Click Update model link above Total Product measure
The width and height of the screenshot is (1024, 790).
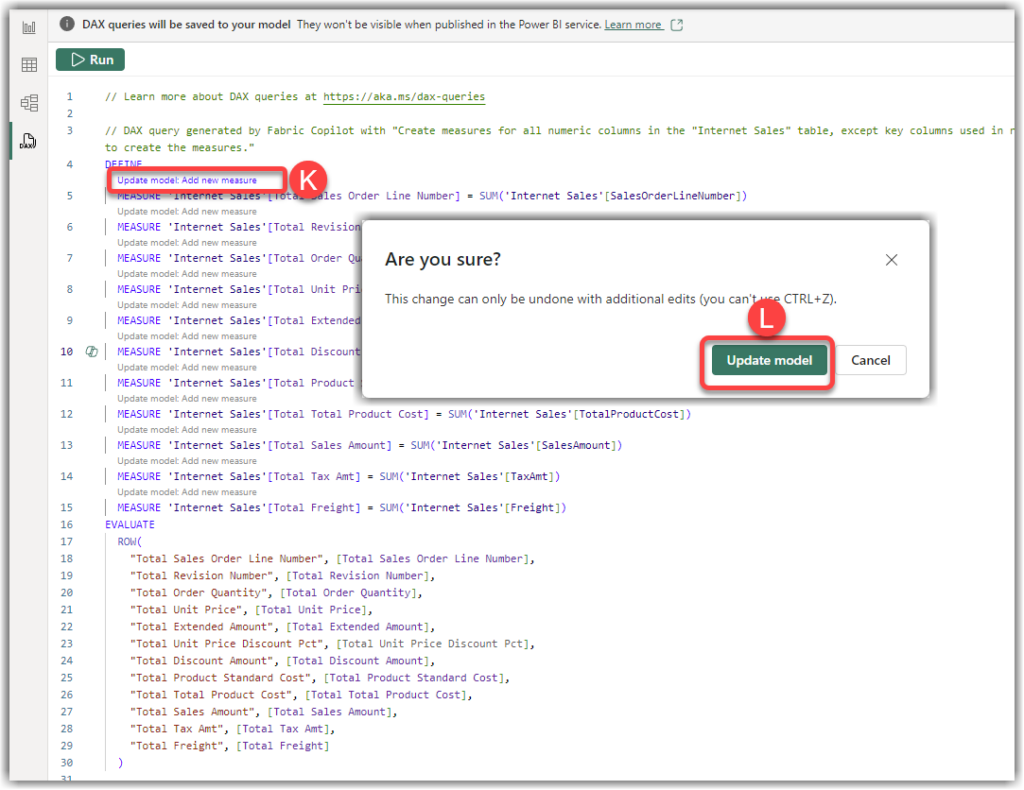(187, 368)
